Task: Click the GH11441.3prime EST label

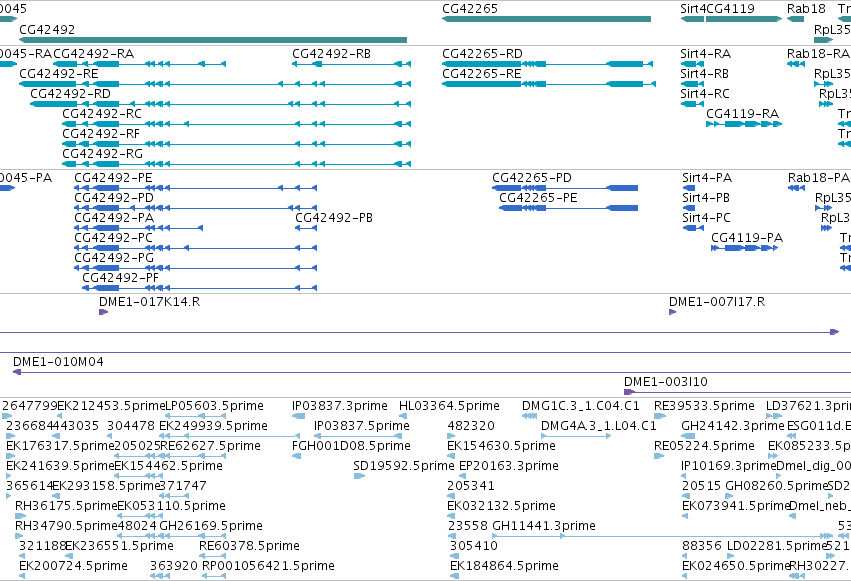Action: [544, 527]
